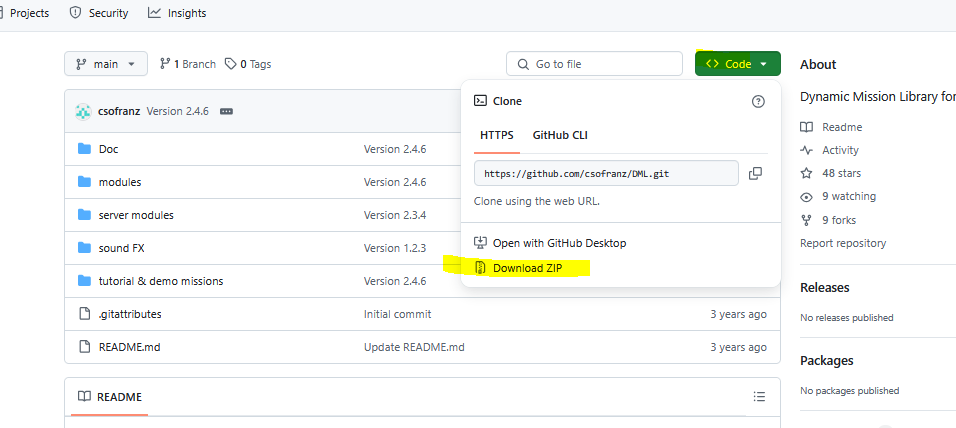This screenshot has width=956, height=428.
Task: Click the sound FX folder icon
Action: (84, 248)
